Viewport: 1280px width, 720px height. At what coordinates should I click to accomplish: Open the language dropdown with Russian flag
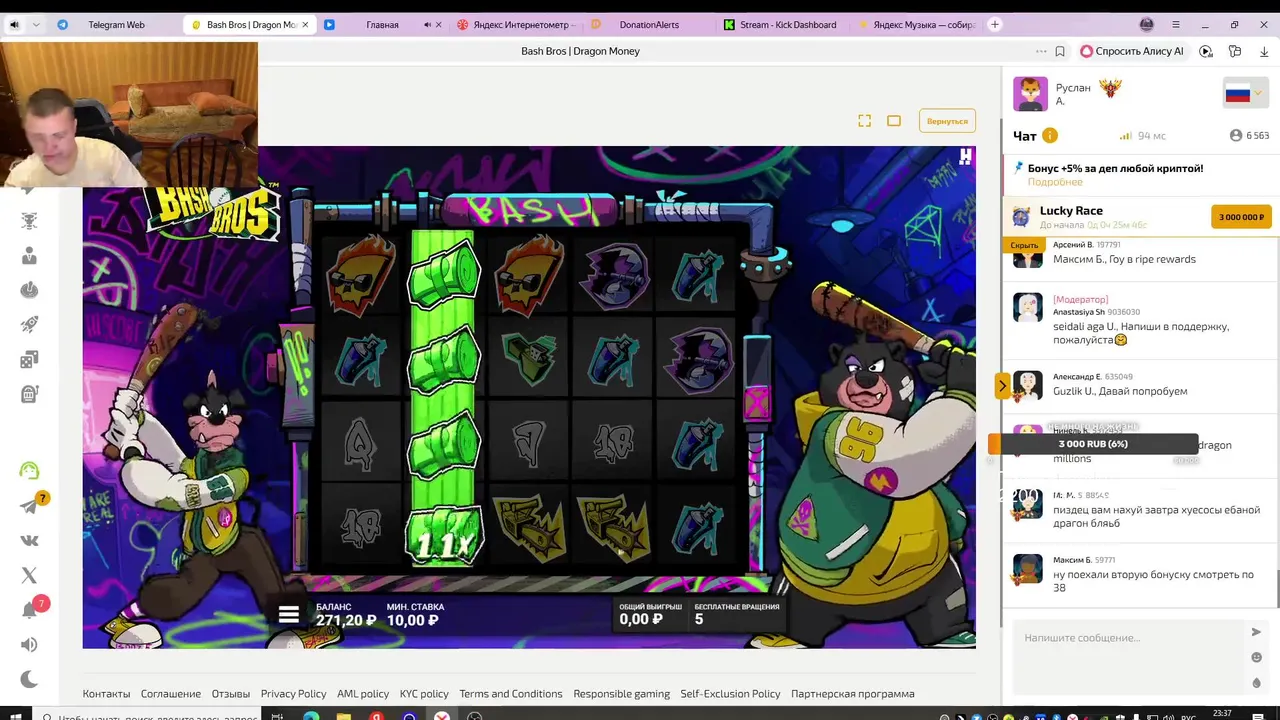click(x=1244, y=94)
